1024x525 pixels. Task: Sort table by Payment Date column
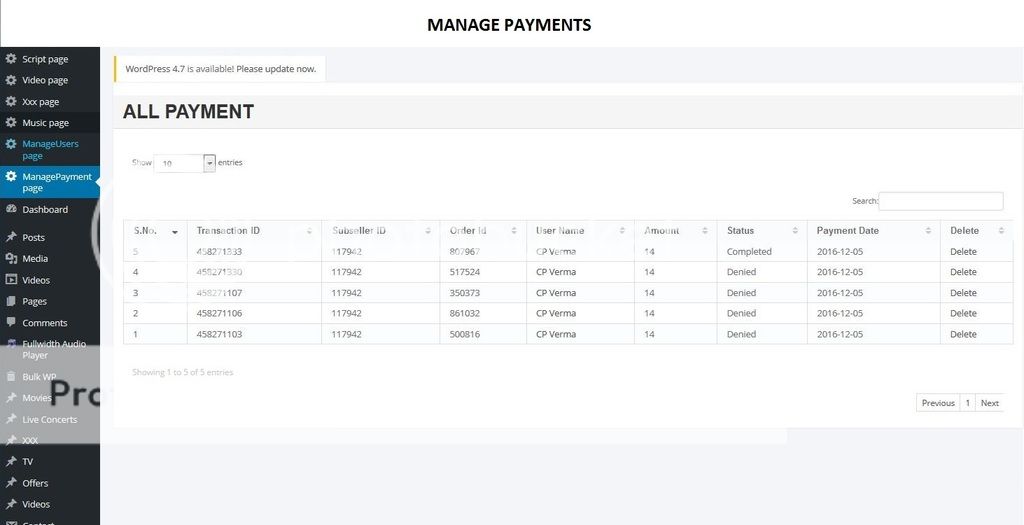[x=874, y=231]
